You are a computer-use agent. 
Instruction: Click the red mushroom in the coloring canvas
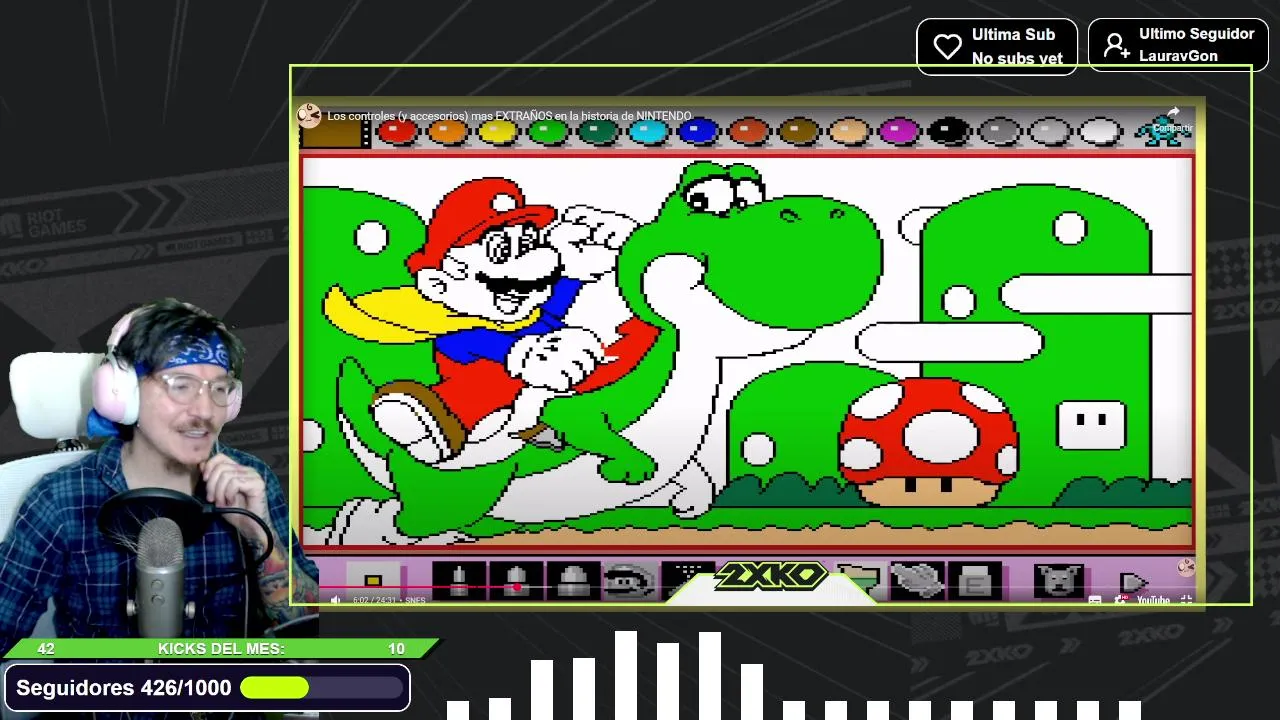pyautogui.click(x=927, y=441)
